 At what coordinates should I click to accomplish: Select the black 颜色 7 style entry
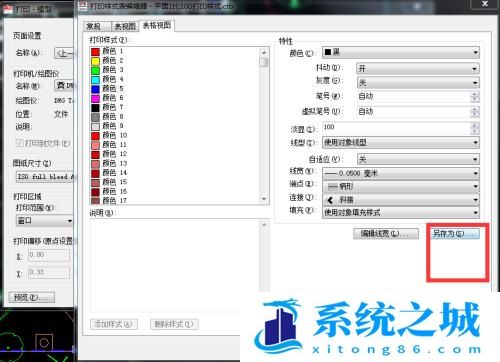(107, 107)
